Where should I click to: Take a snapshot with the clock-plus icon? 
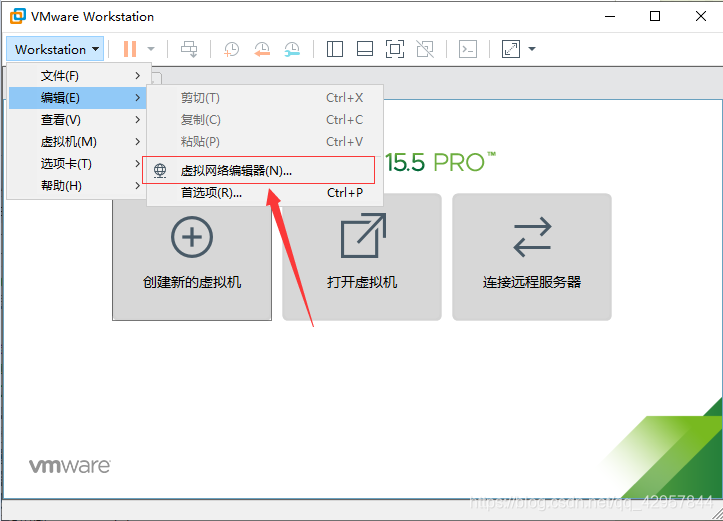click(231, 49)
